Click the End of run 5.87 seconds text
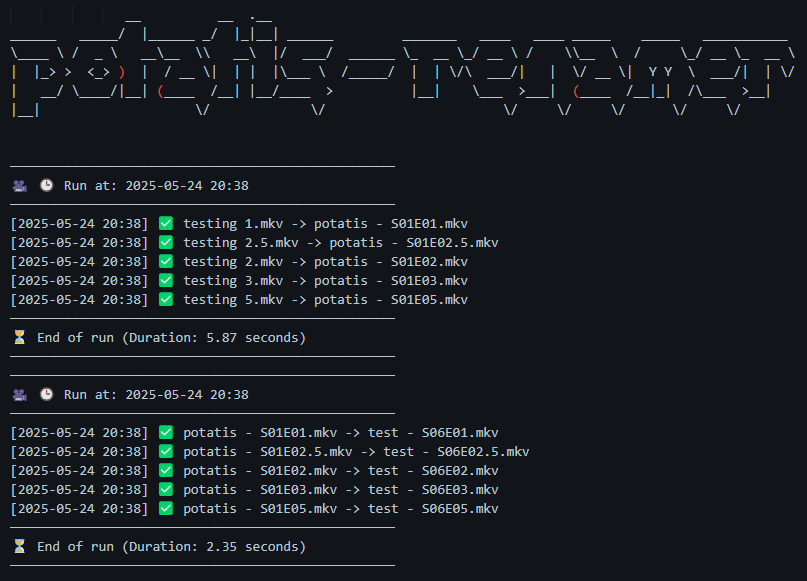 tap(171, 337)
